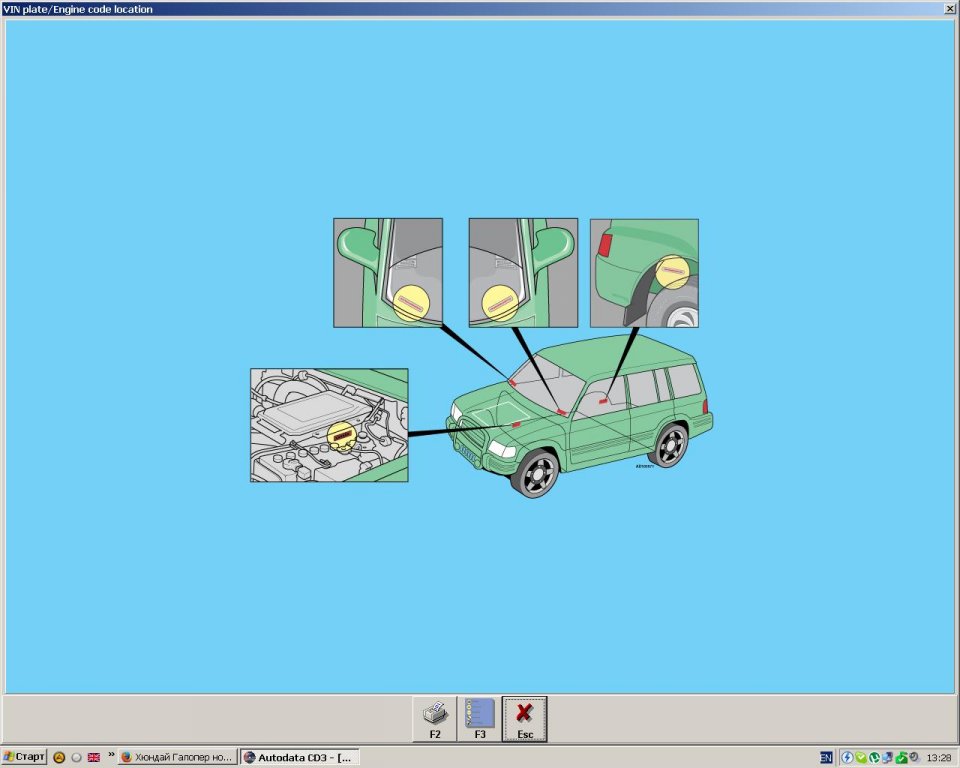
Task: Click the grey circle quick launch icon
Action: coord(77,758)
